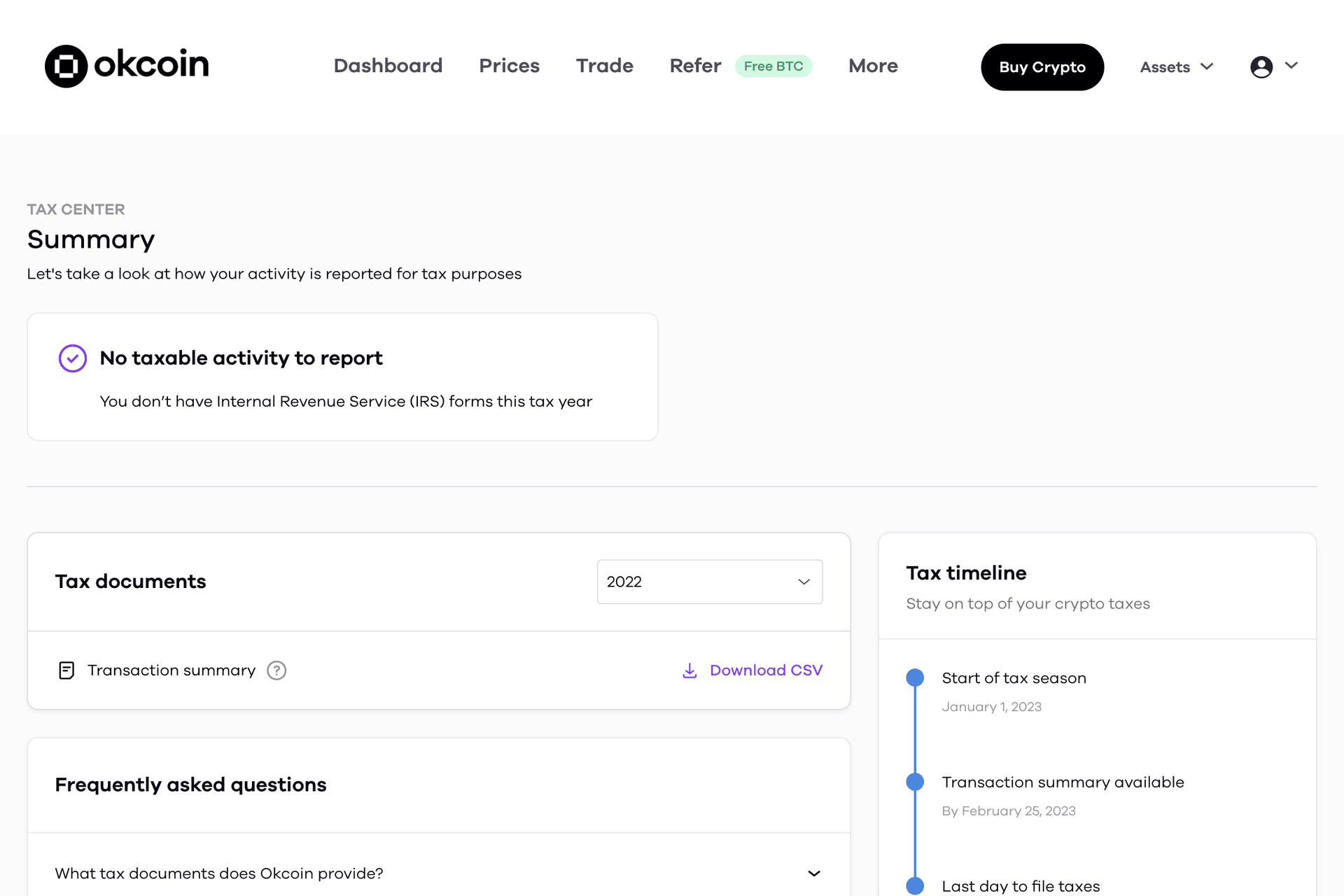The height and width of the screenshot is (896, 1344).
Task: Expand 'What tax documents does Okcoin provide?'
Action: coord(813,873)
